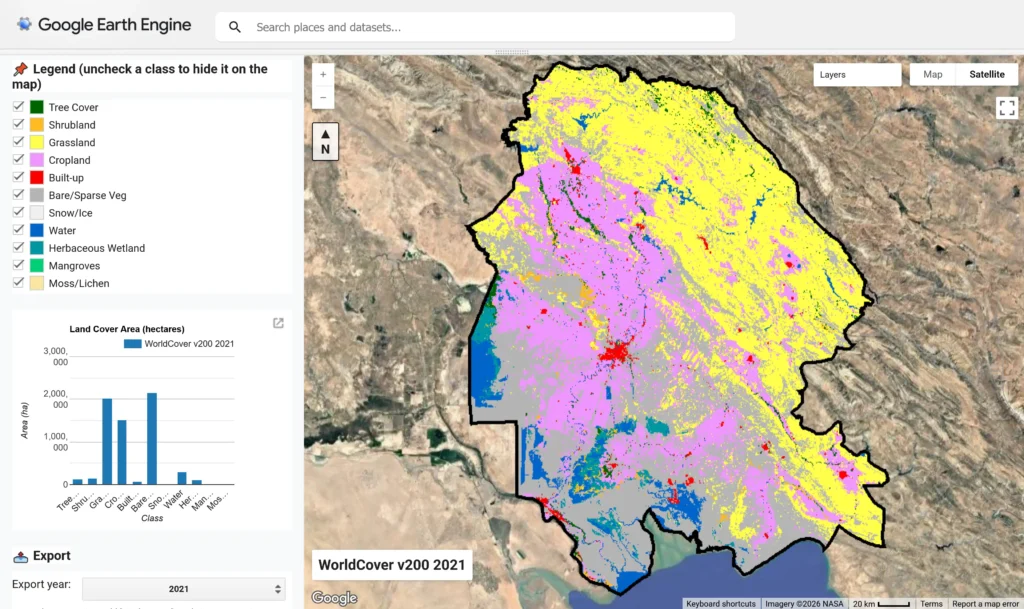This screenshot has height=609, width=1024.
Task: Hide the Cropland class checkbox
Action: tap(18, 159)
